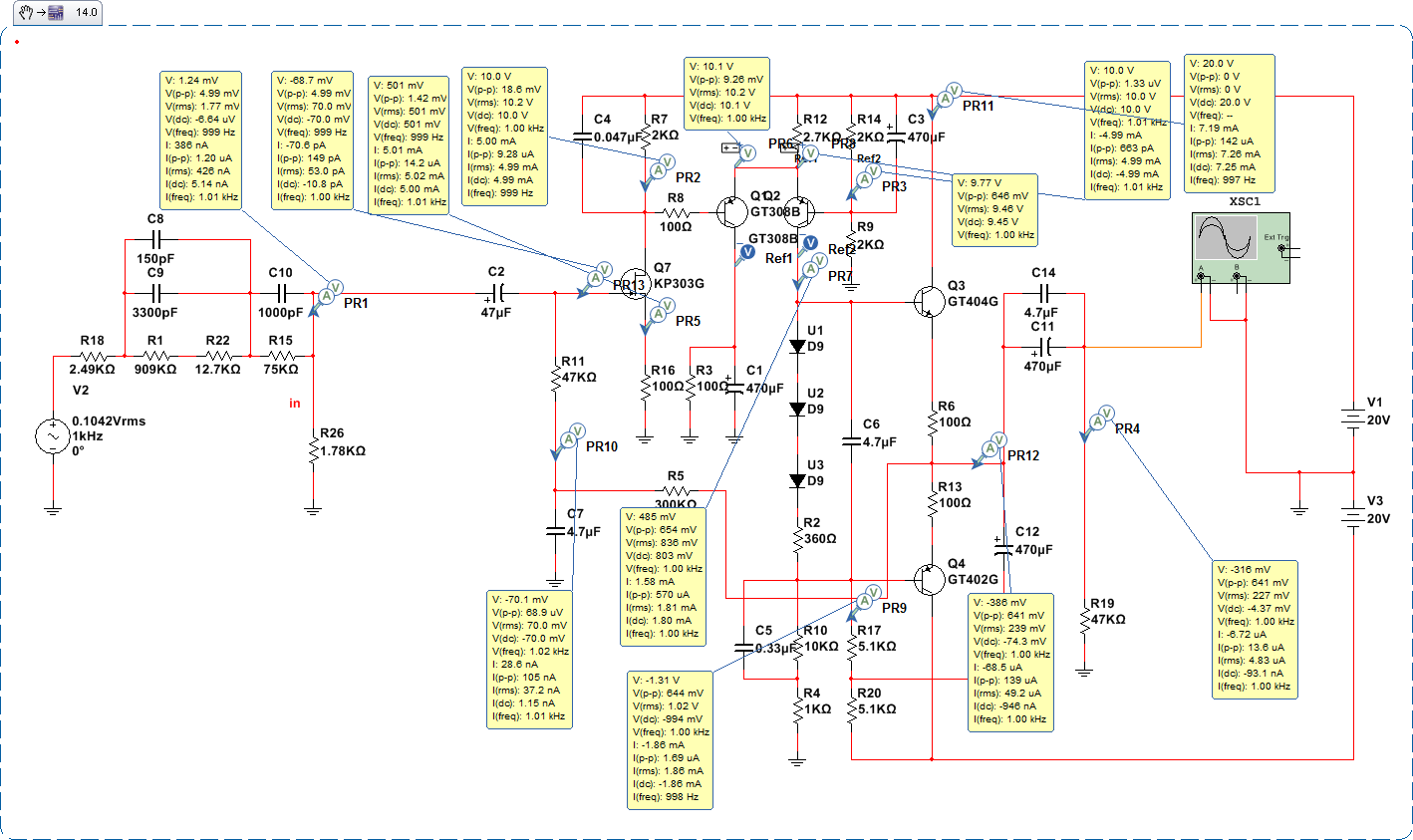The width and height of the screenshot is (1413, 840).
Task: Click the "GT402G" transistor label
Action: (973, 579)
